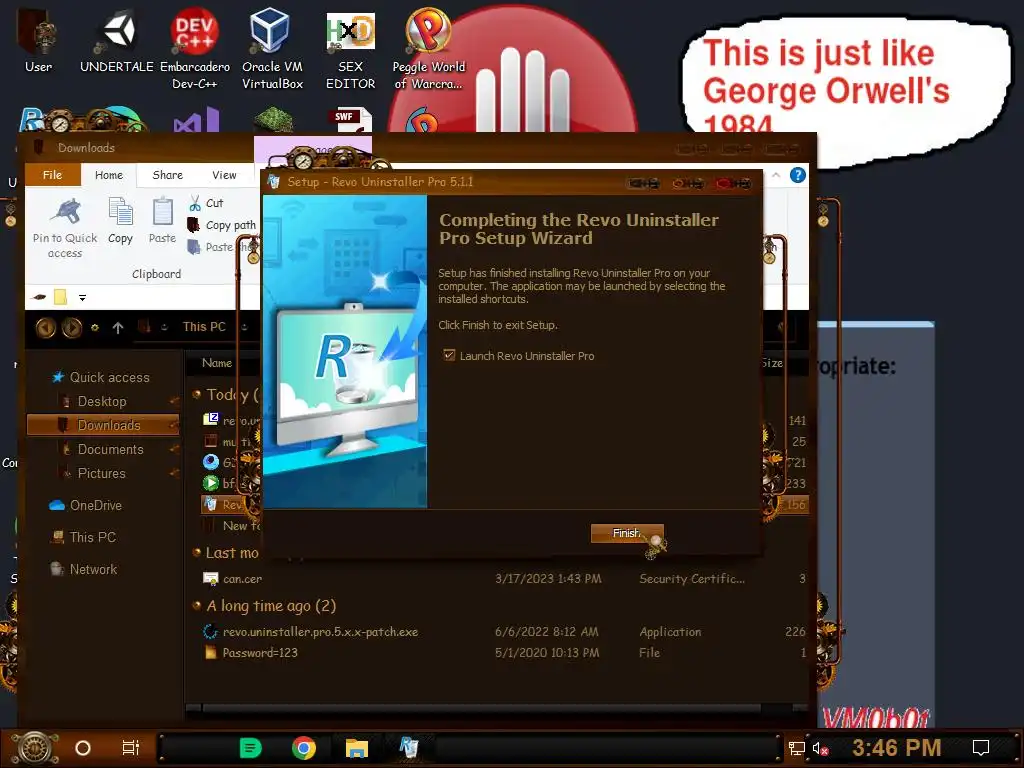The image size is (1024, 768).
Task: Select Desktop in navigation pane
Action: click(x=101, y=401)
